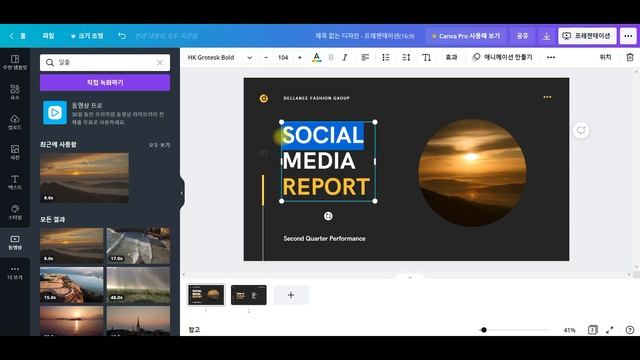
Task: Go back using the Home arrow
Action: click(18, 36)
